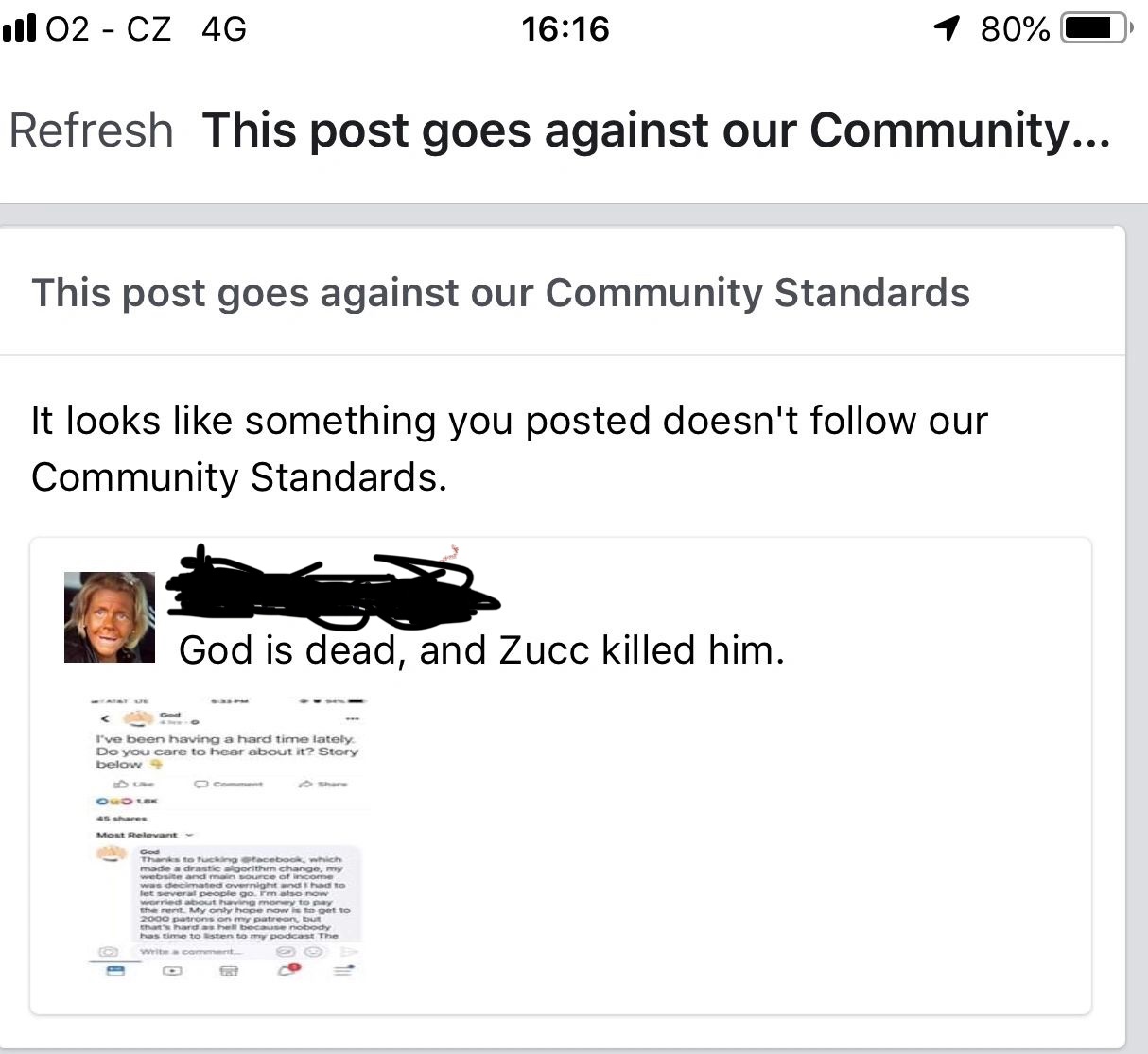Tap the "God is dead" post text

coord(481,650)
